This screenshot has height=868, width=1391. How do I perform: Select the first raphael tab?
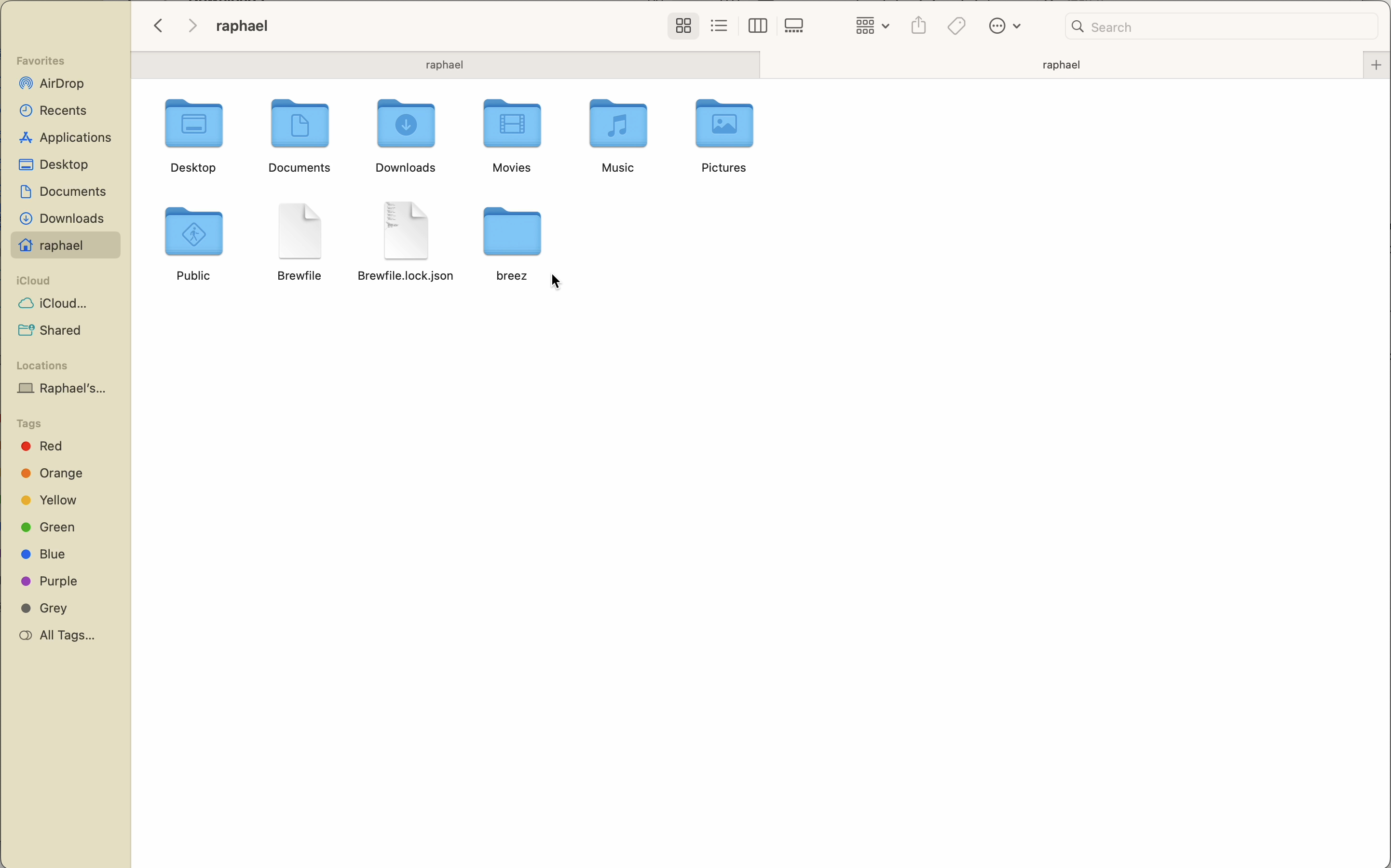(x=446, y=65)
